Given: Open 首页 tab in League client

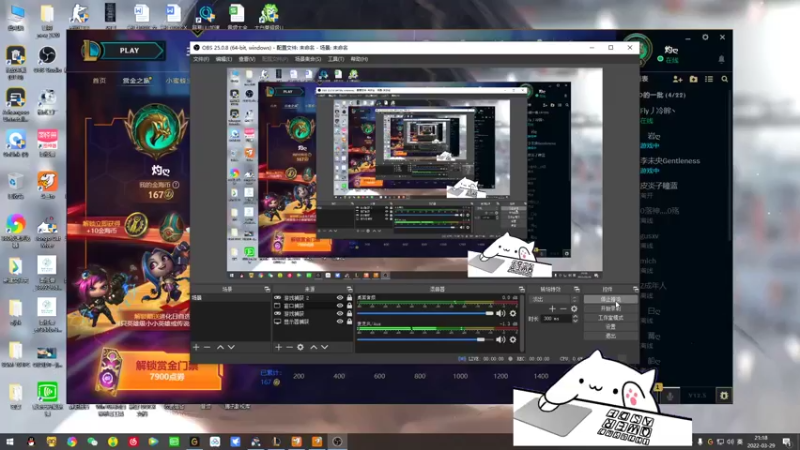Looking at the screenshot, I should [99, 81].
